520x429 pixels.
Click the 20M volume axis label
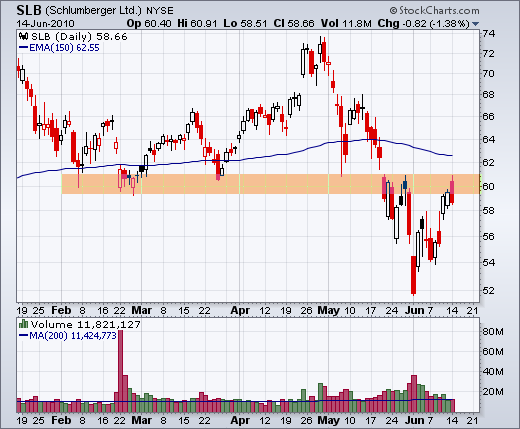[x=493, y=392]
